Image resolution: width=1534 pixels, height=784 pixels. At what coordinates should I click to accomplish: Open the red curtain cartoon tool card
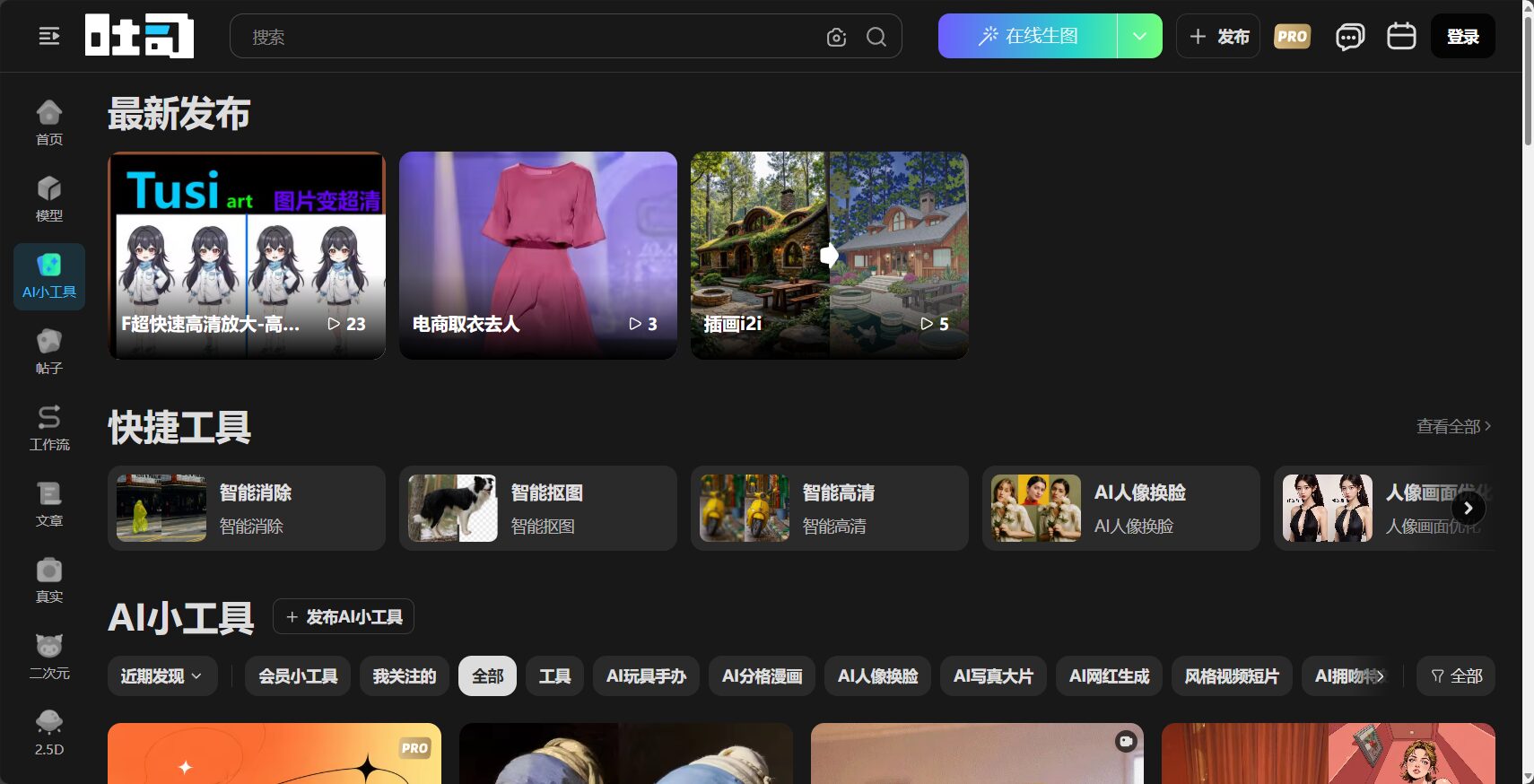click(x=1329, y=754)
